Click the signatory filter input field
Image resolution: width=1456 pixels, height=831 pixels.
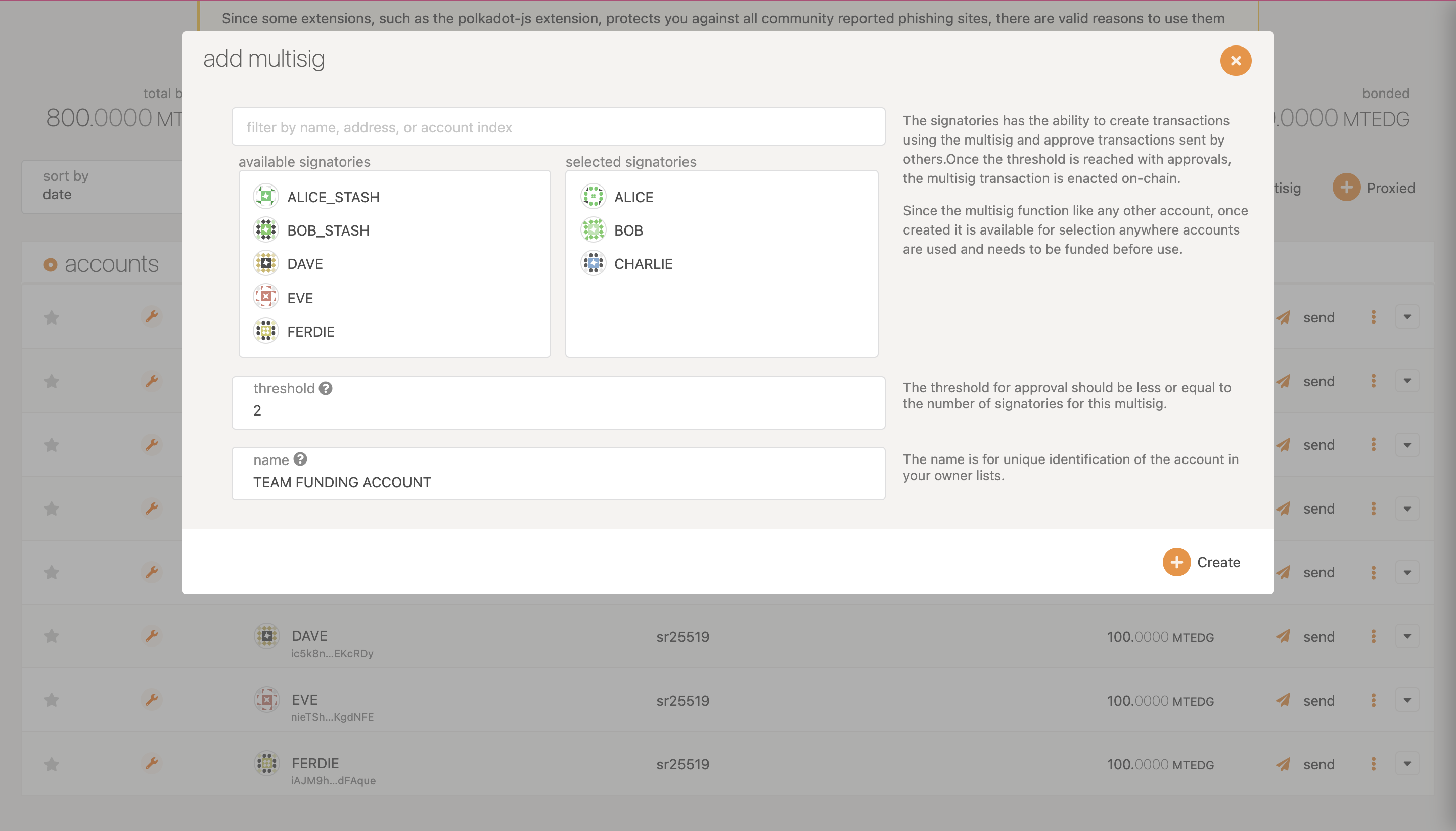pos(558,127)
